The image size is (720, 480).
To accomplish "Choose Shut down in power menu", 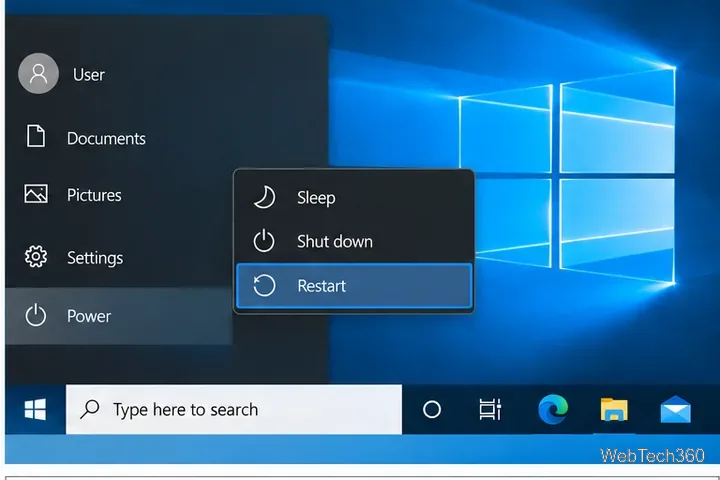I will pyautogui.click(x=354, y=241).
